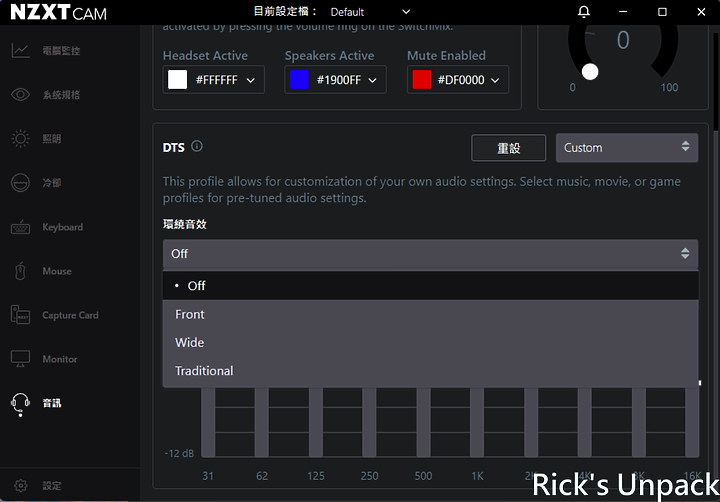Go to the Keyboard section
This screenshot has width=720, height=502.
point(62,227)
